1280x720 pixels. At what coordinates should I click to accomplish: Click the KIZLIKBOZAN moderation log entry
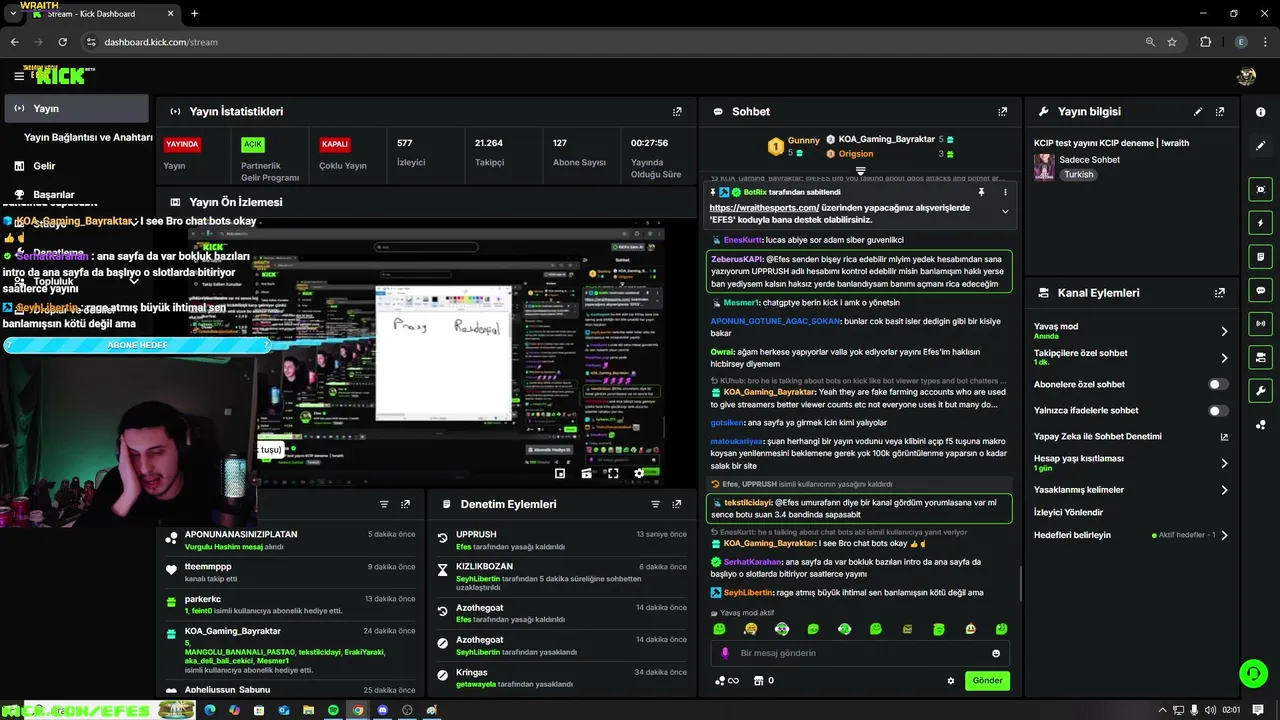(x=565, y=578)
